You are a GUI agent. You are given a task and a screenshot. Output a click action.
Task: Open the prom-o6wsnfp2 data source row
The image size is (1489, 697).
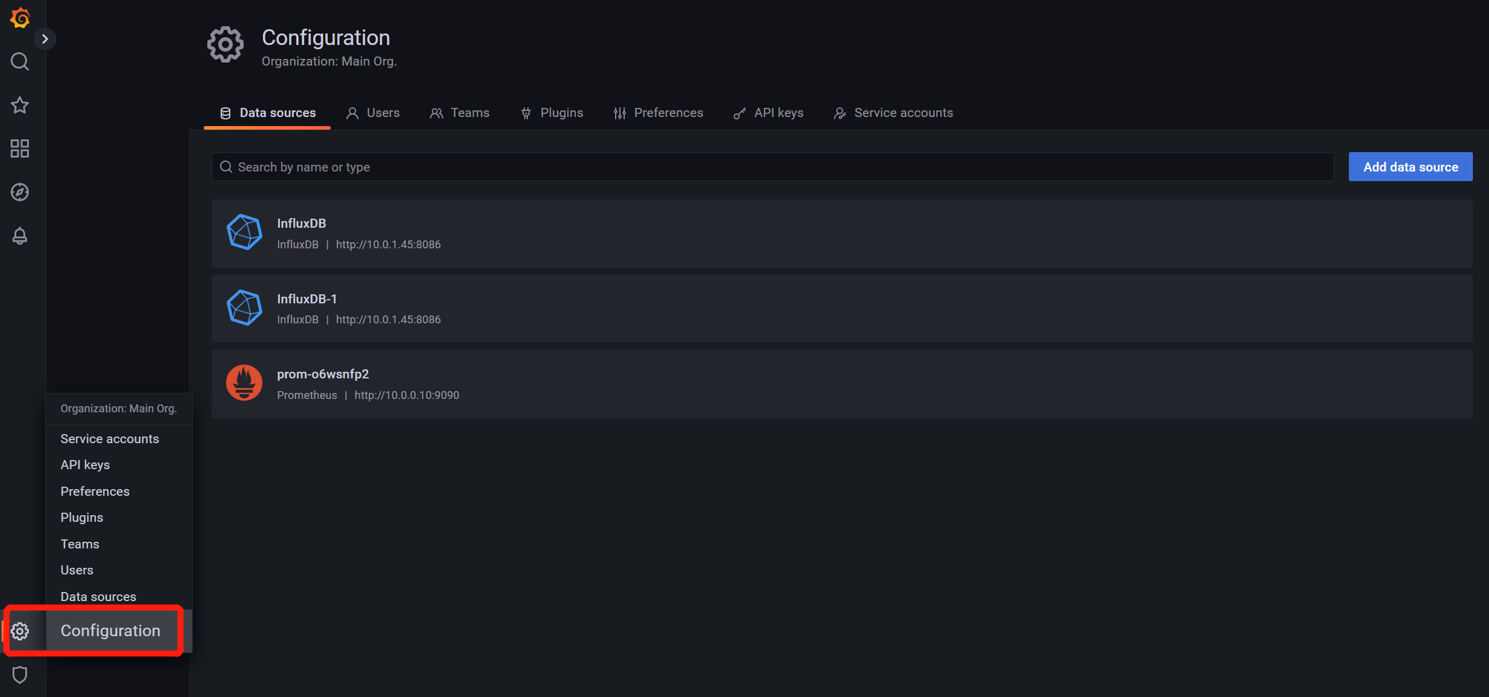coord(842,384)
